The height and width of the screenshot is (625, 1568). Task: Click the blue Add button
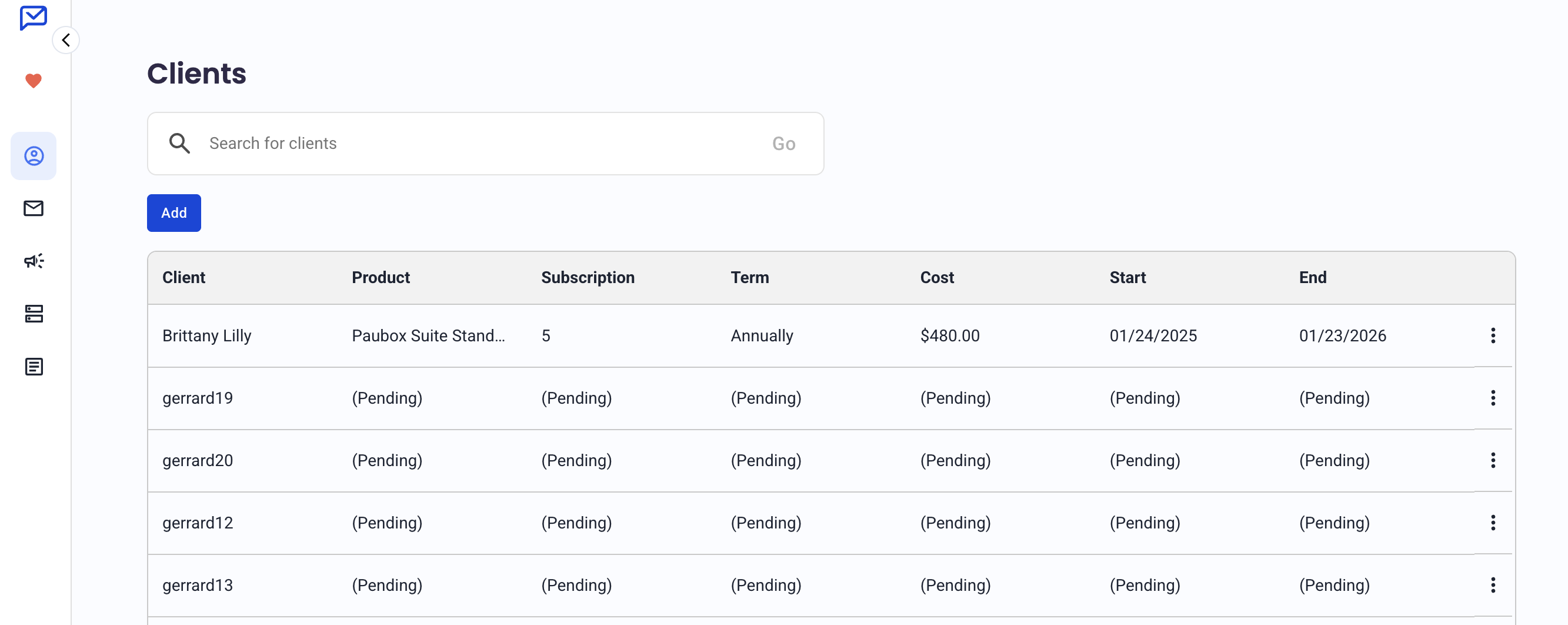pyautogui.click(x=174, y=213)
